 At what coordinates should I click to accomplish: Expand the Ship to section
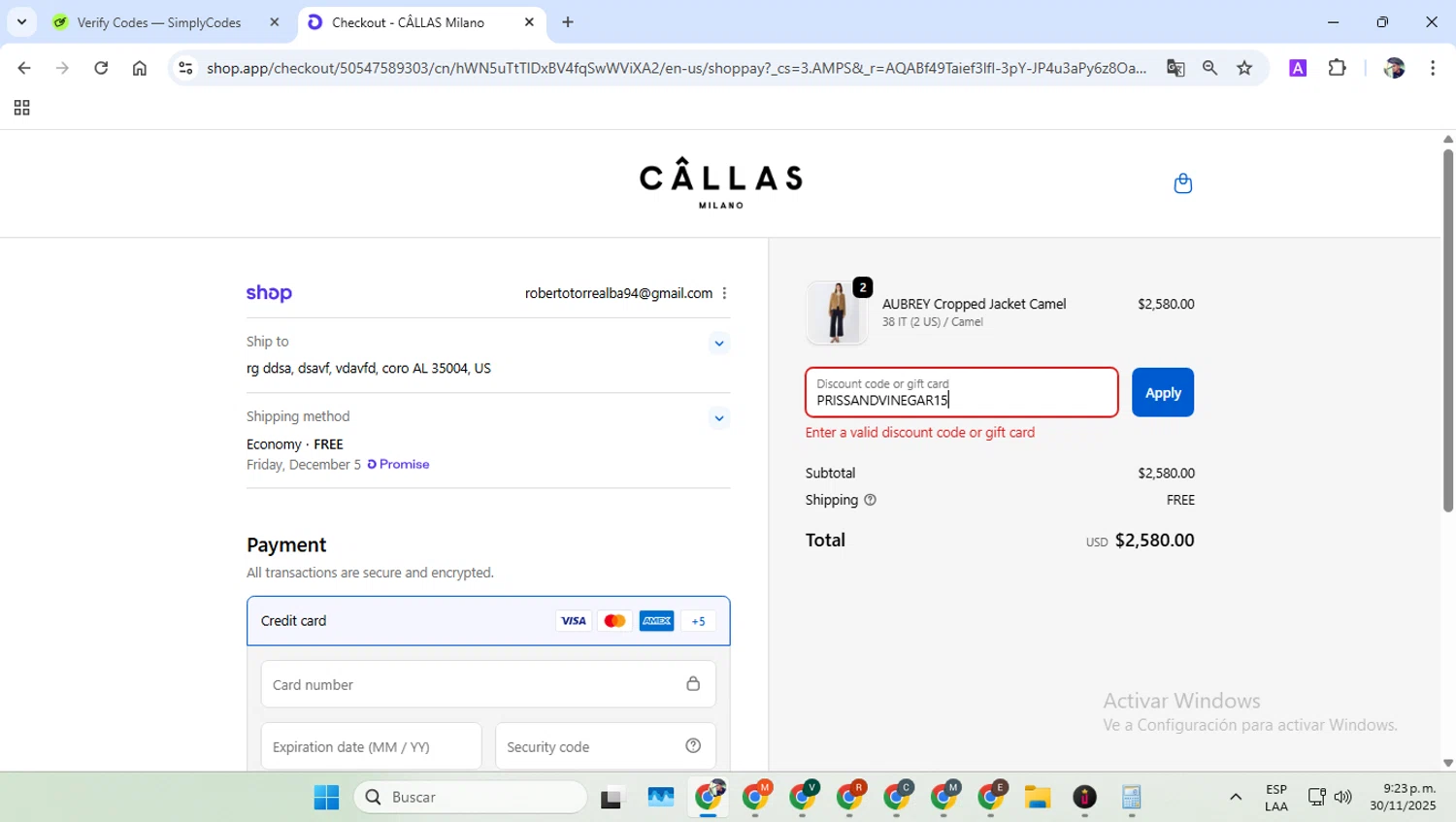718,343
